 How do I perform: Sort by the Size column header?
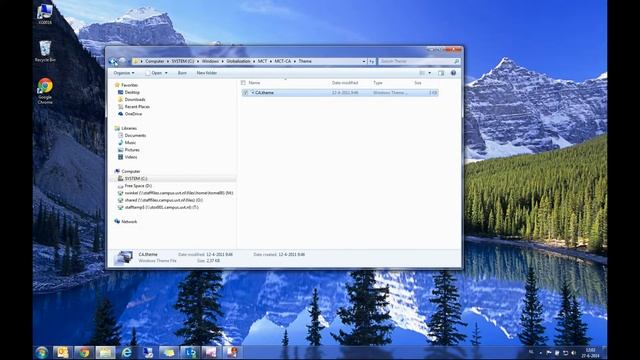418,83
